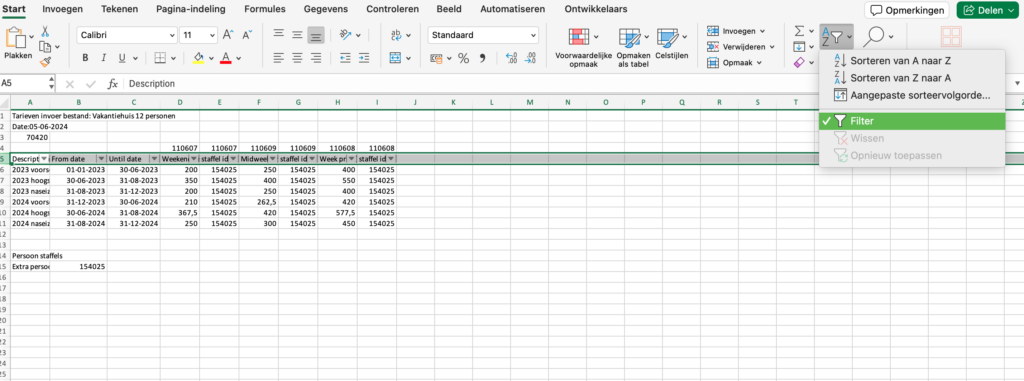Click the currency number format icon
This screenshot has height=381, width=1024.
pos(436,58)
